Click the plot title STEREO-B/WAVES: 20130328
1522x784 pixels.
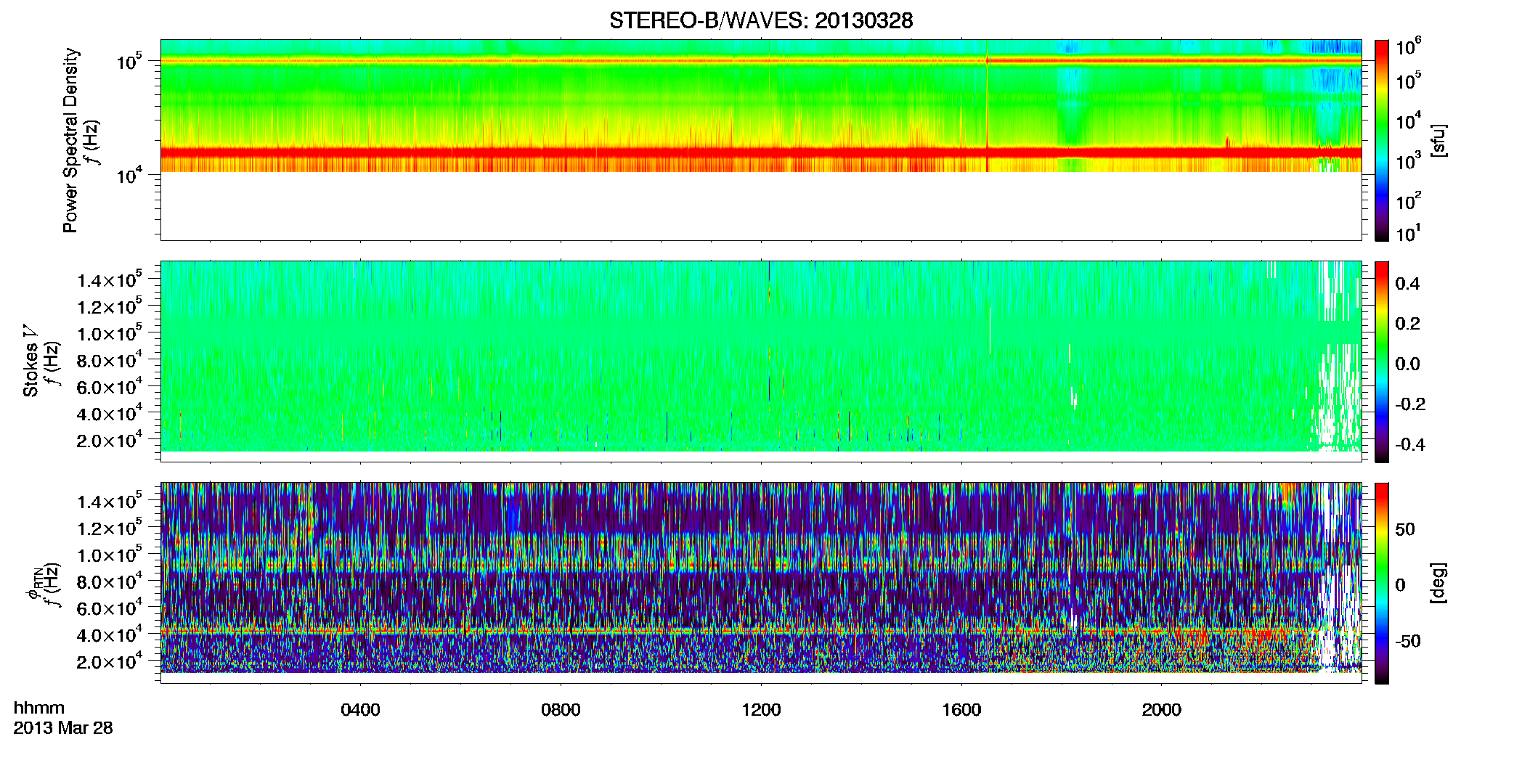(x=761, y=20)
